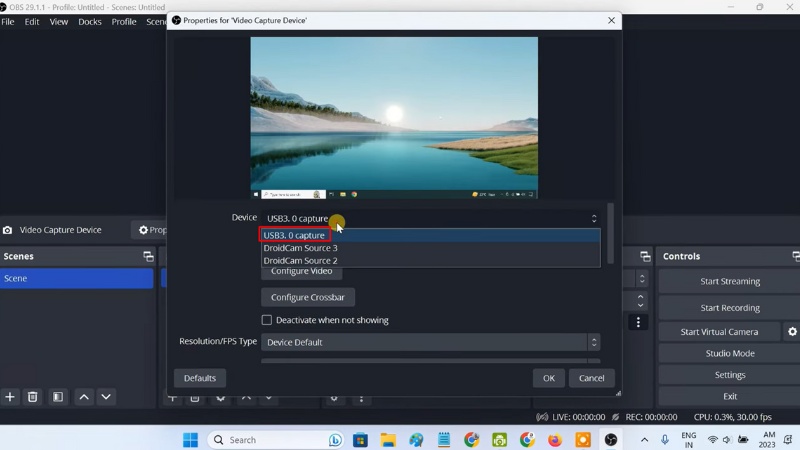This screenshot has width=800, height=450.
Task: Open Notepad icon in taskbar
Action: [x=444, y=440]
